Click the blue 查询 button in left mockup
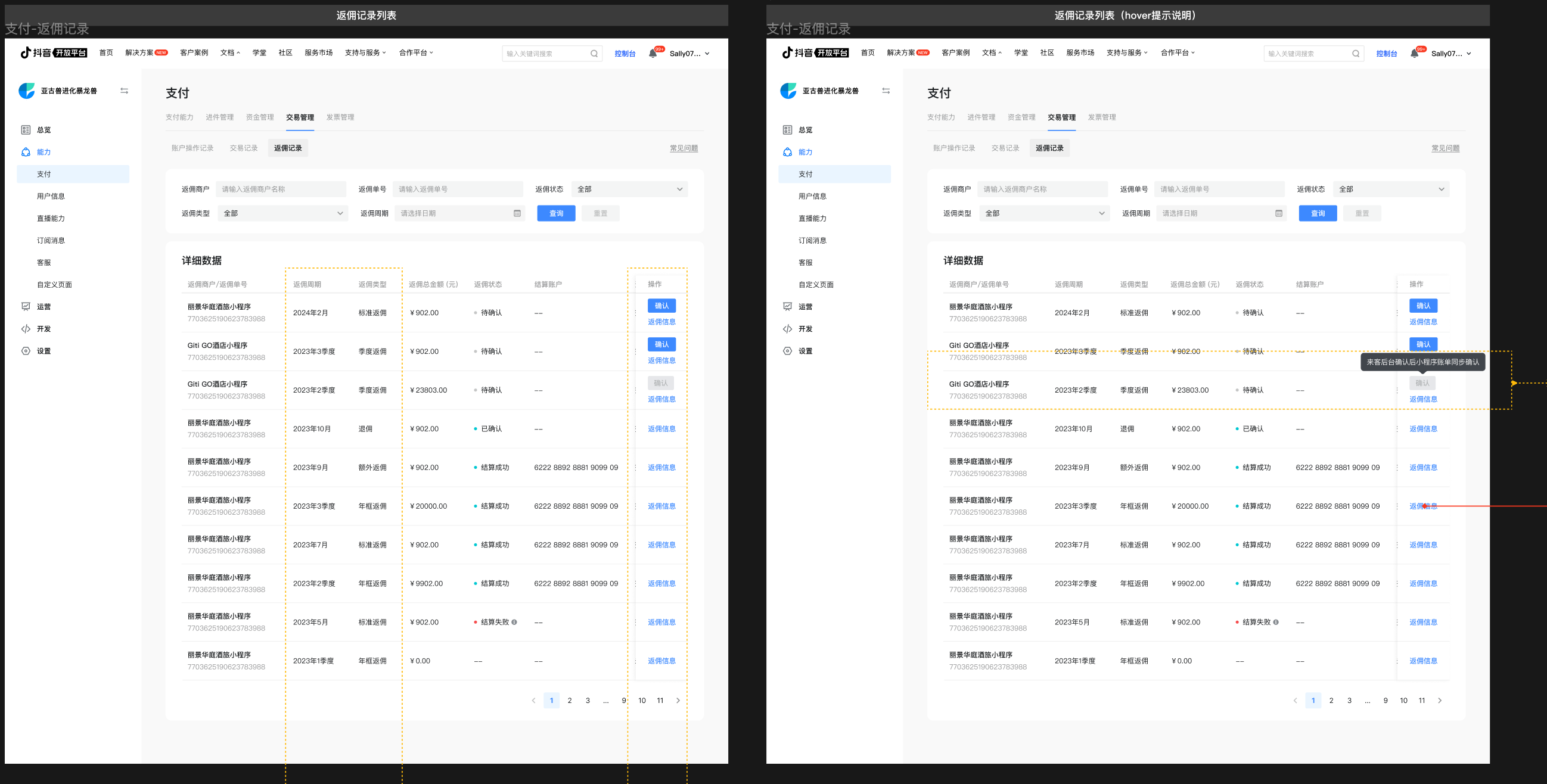The height and width of the screenshot is (784, 1547). (x=556, y=213)
